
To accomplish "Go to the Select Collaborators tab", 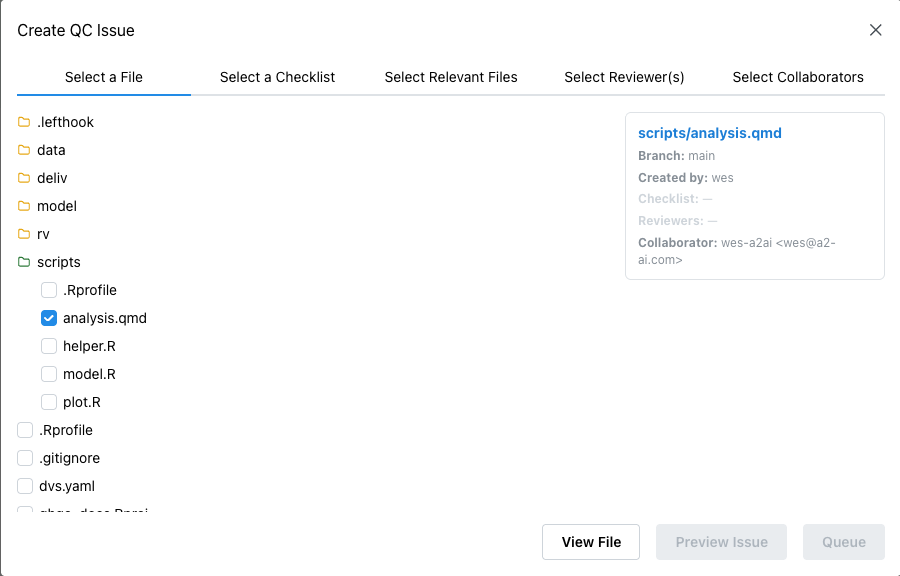I will [798, 77].
